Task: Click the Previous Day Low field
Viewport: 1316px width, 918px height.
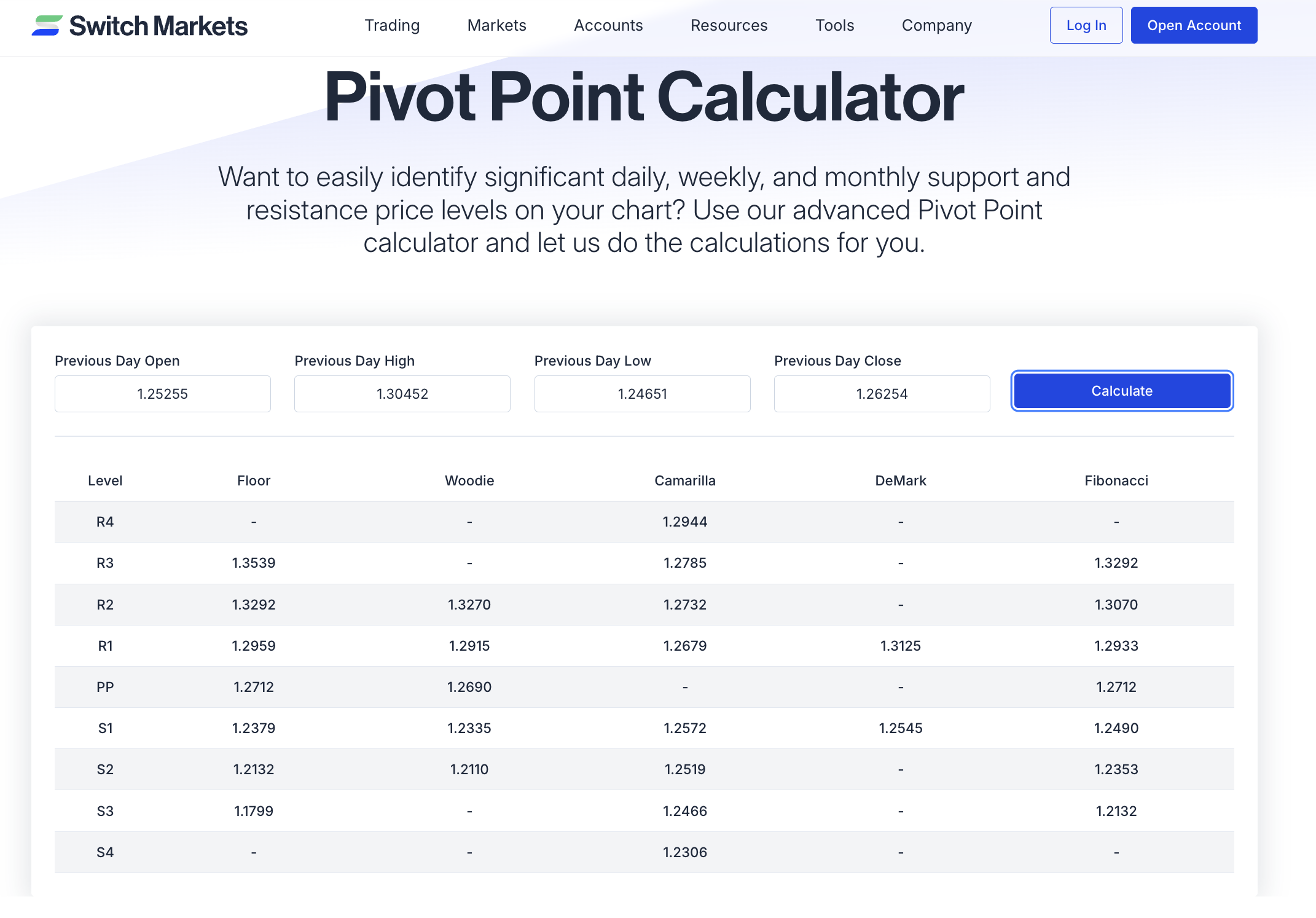Action: tap(642, 394)
